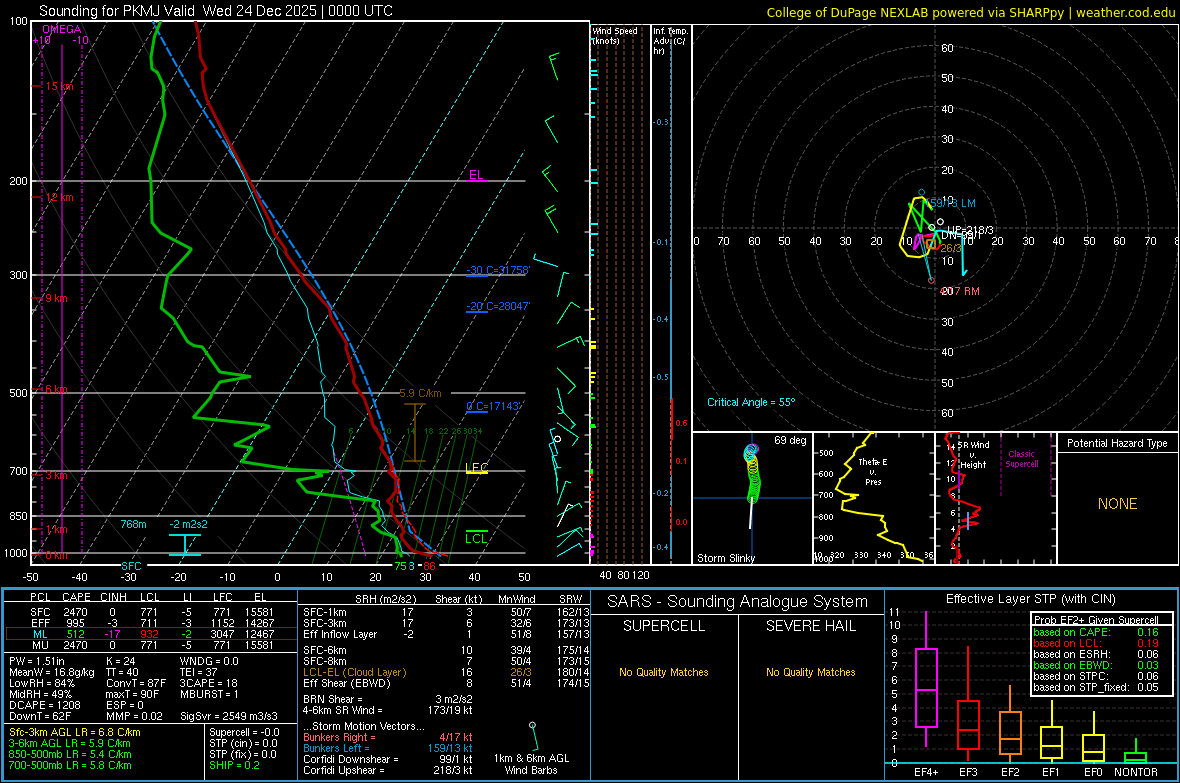Click the orange 'LCL-EL (Cloud Layer)' row
Viewport: 1180px width, 783px height.
coord(354,672)
